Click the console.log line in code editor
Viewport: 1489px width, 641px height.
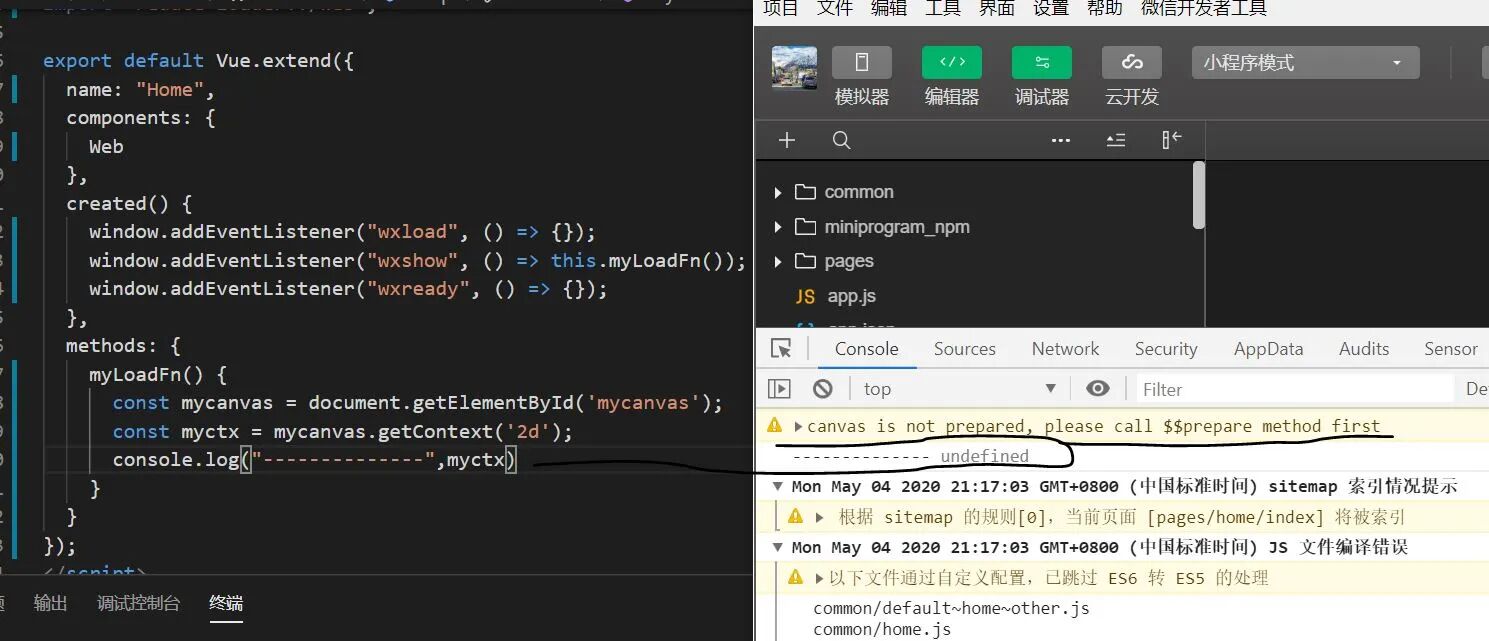315,460
